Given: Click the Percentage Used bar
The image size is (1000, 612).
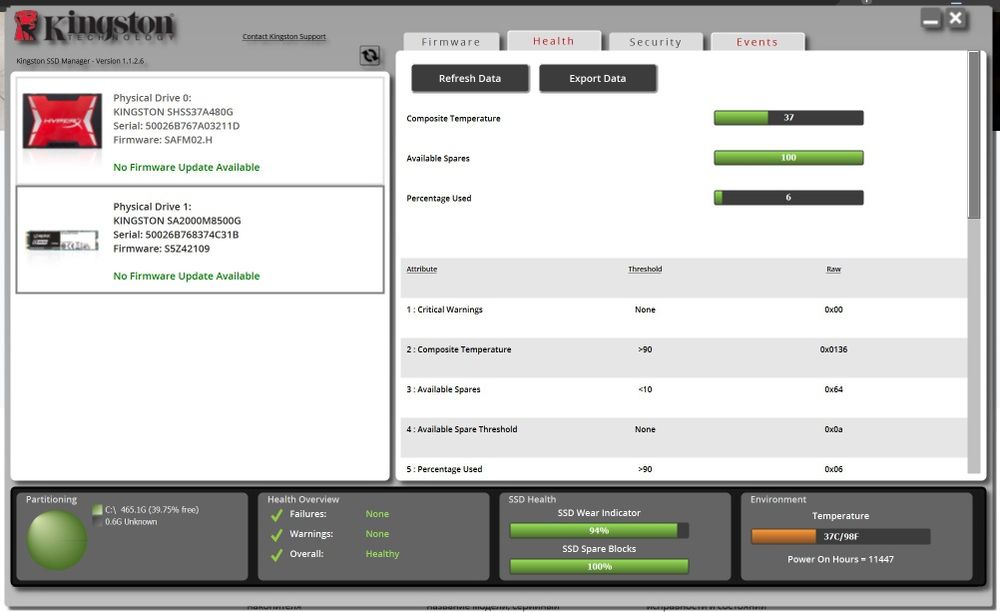Looking at the screenshot, I should (x=788, y=198).
